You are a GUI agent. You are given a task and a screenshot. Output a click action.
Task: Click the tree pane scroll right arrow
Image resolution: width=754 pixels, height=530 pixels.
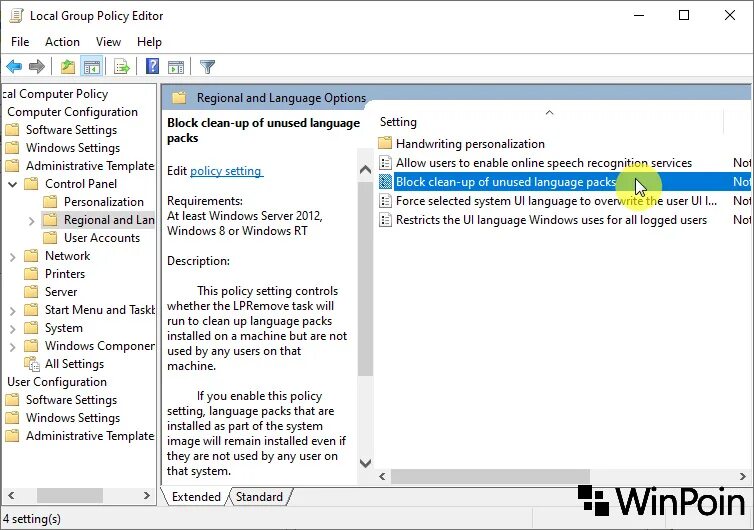147,495
